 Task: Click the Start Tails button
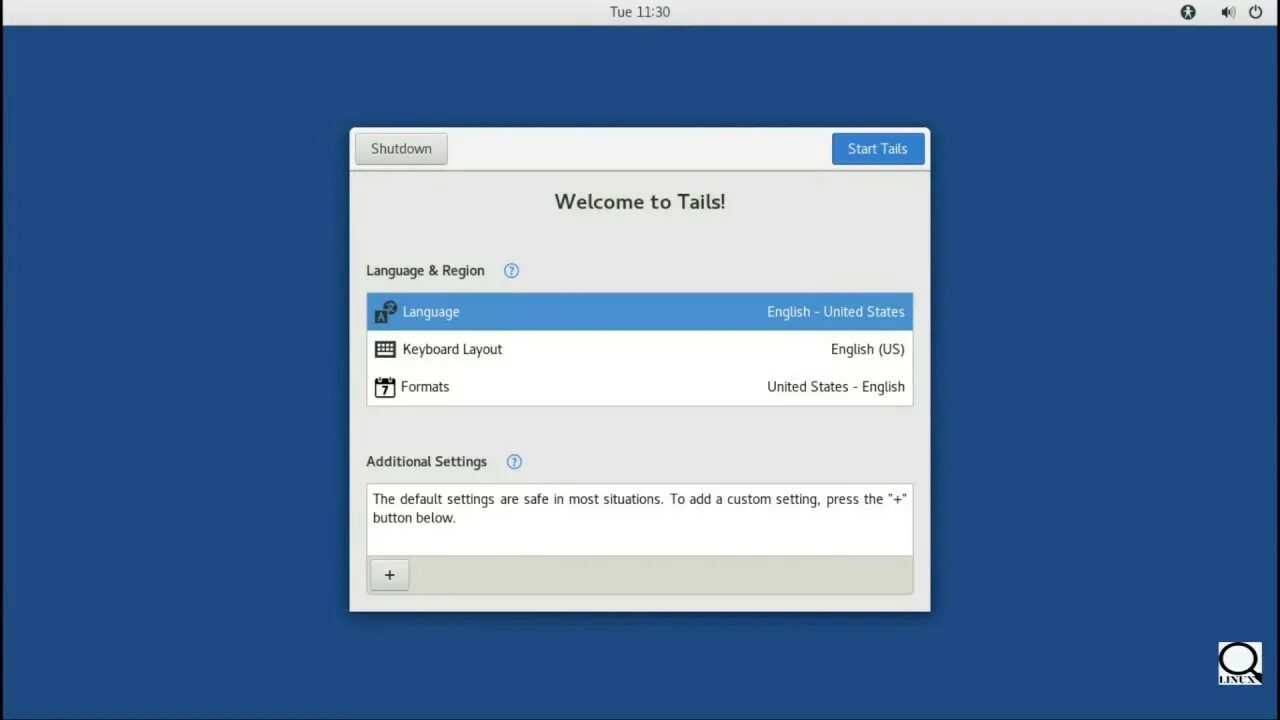tap(878, 149)
